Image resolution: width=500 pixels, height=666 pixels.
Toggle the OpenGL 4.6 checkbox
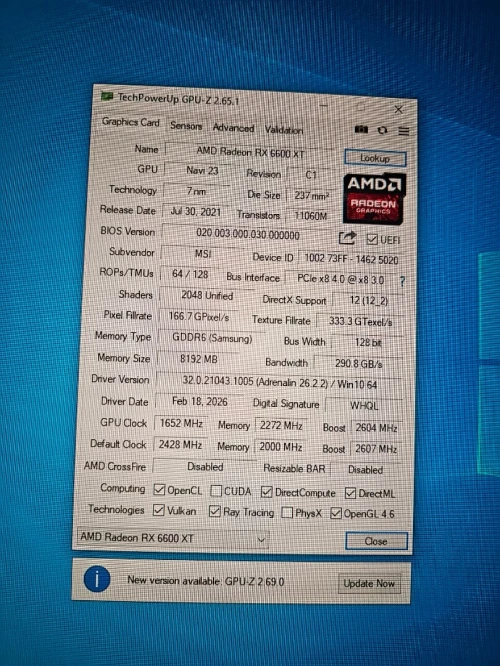[x=336, y=513]
